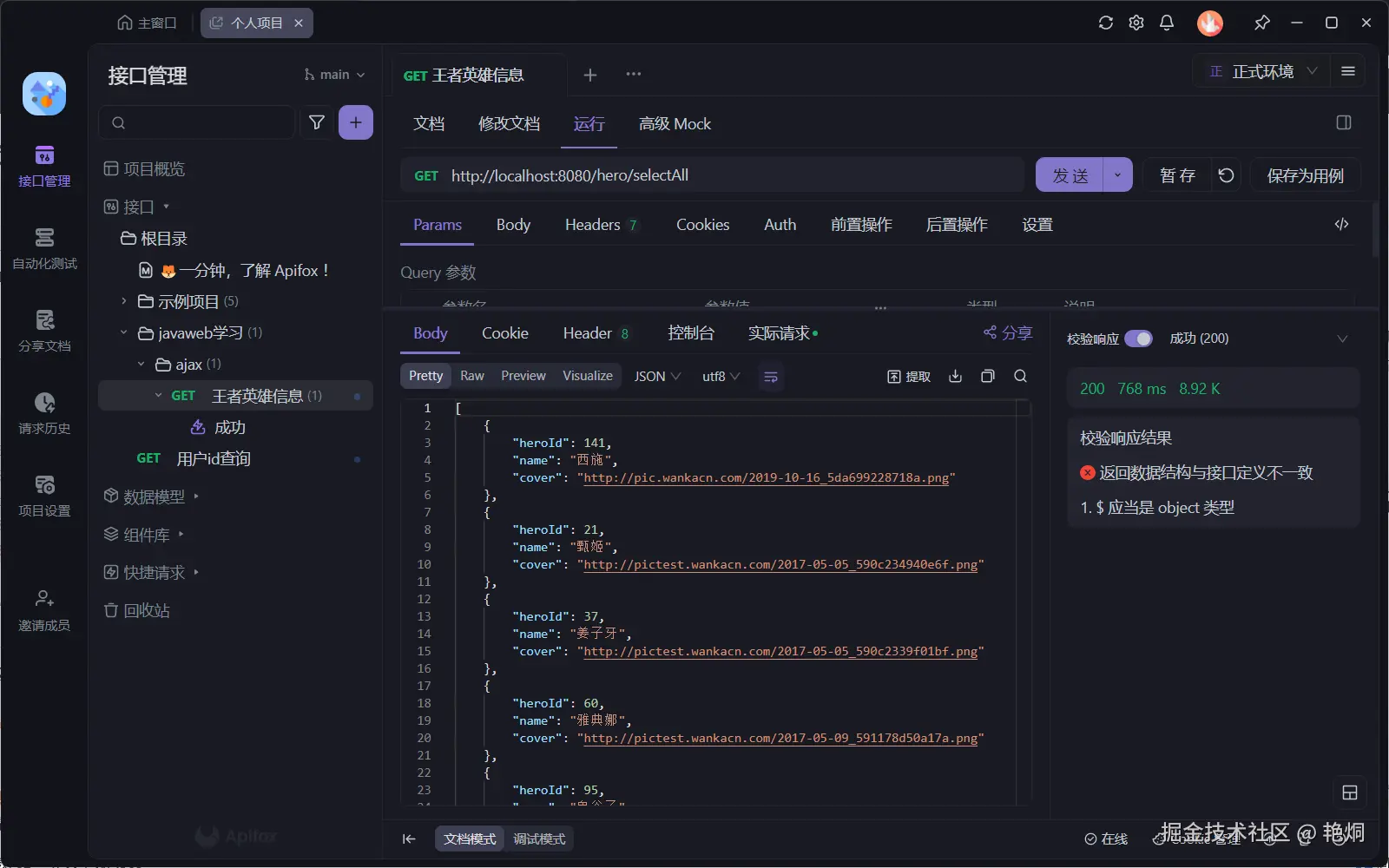Click the pin window icon
Image resolution: width=1389 pixels, height=868 pixels.
point(1262,23)
